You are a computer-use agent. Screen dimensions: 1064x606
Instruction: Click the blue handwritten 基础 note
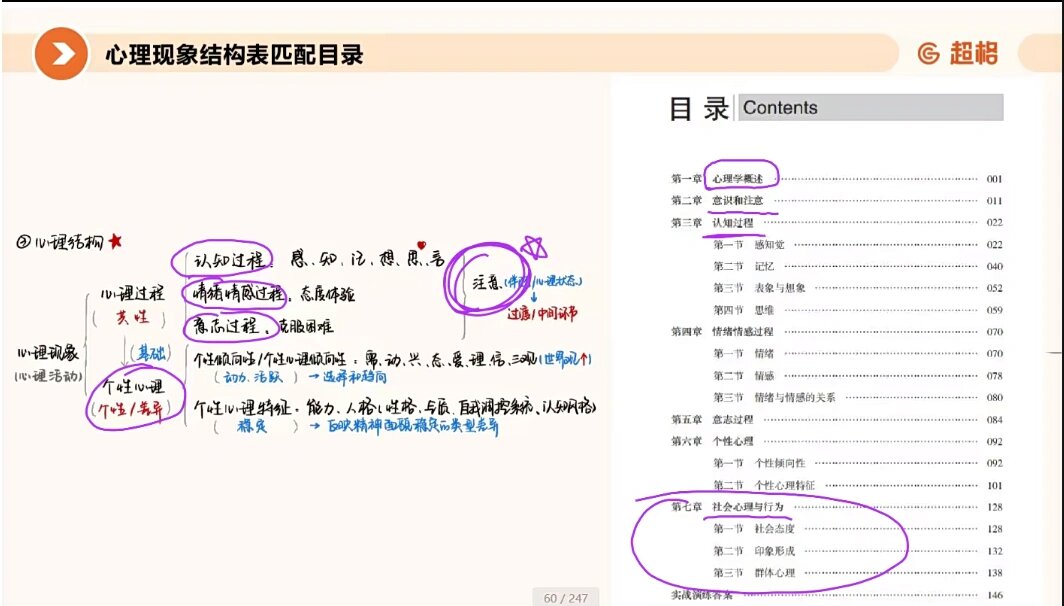pos(152,353)
